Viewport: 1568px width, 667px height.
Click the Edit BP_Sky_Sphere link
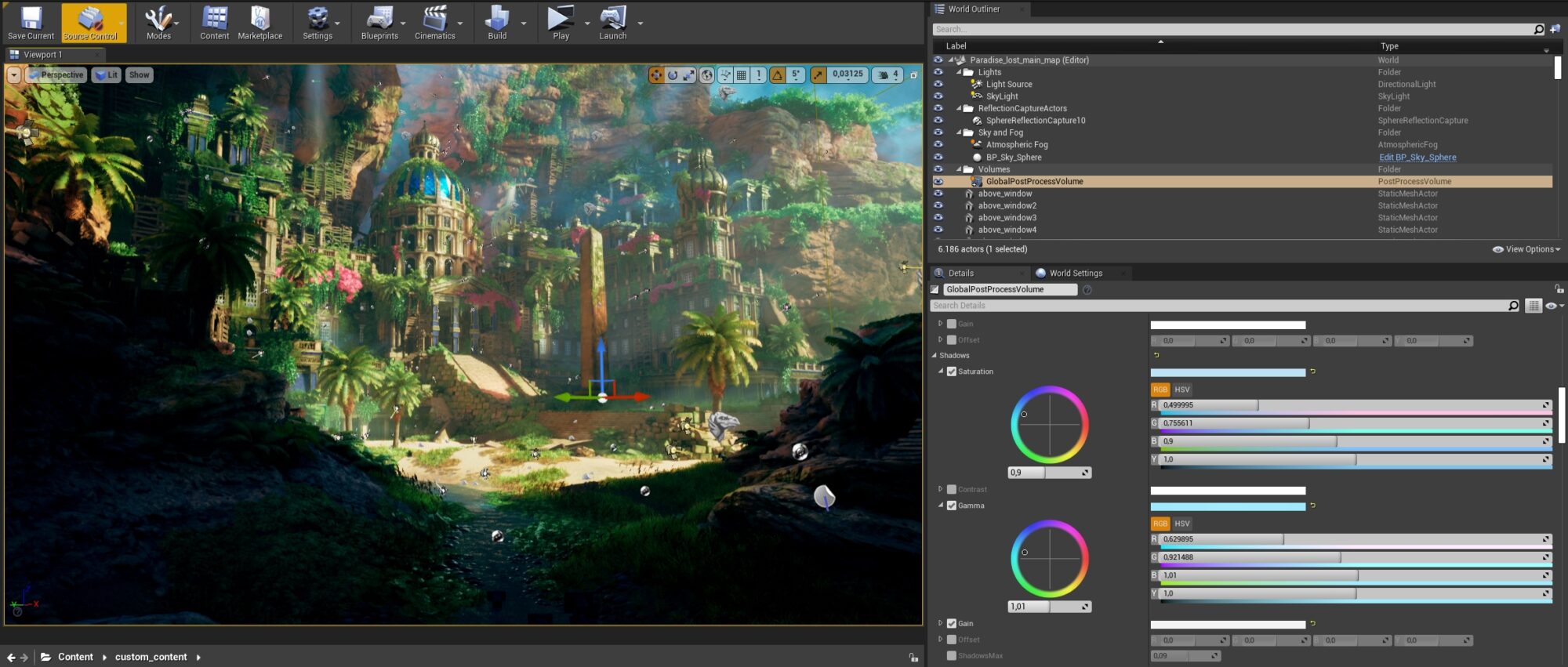1417,158
